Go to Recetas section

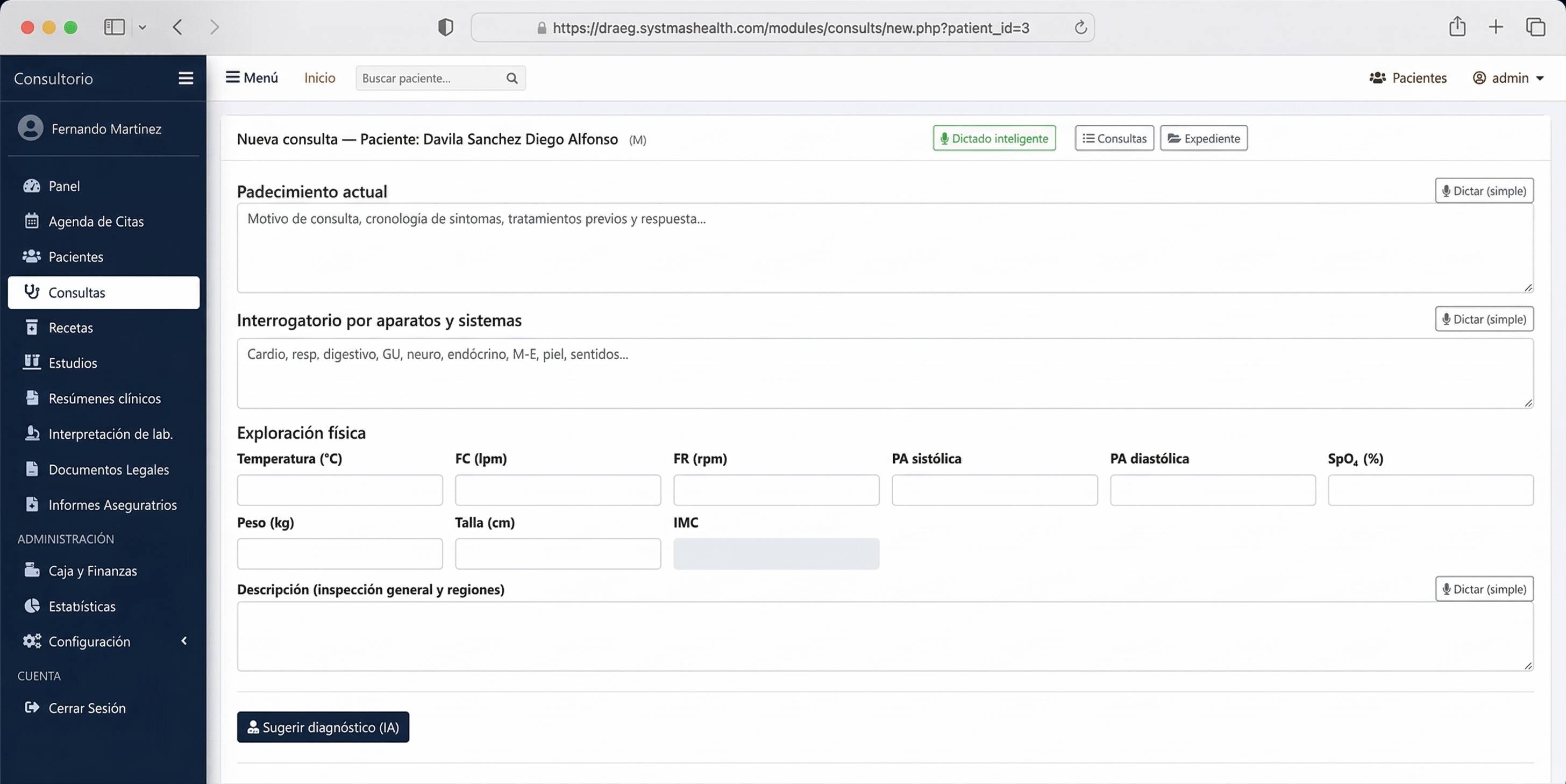tap(70, 327)
